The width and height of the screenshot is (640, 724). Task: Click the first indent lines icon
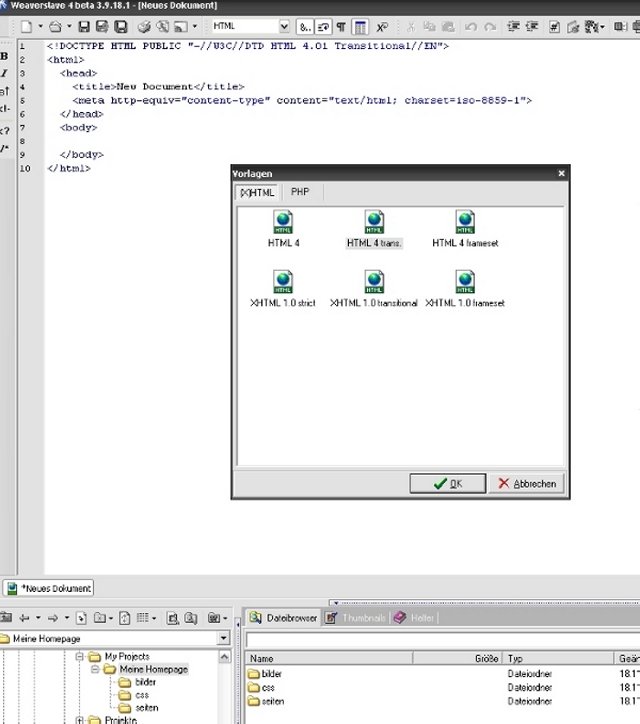pyautogui.click(x=513, y=27)
